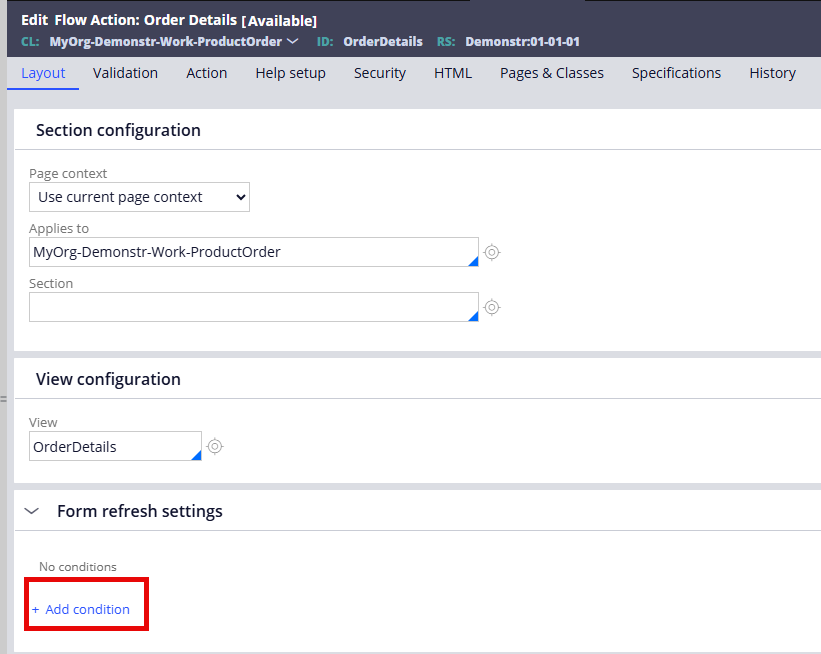The image size is (821, 654).
Task: Switch to the Validation tab
Action: point(125,72)
